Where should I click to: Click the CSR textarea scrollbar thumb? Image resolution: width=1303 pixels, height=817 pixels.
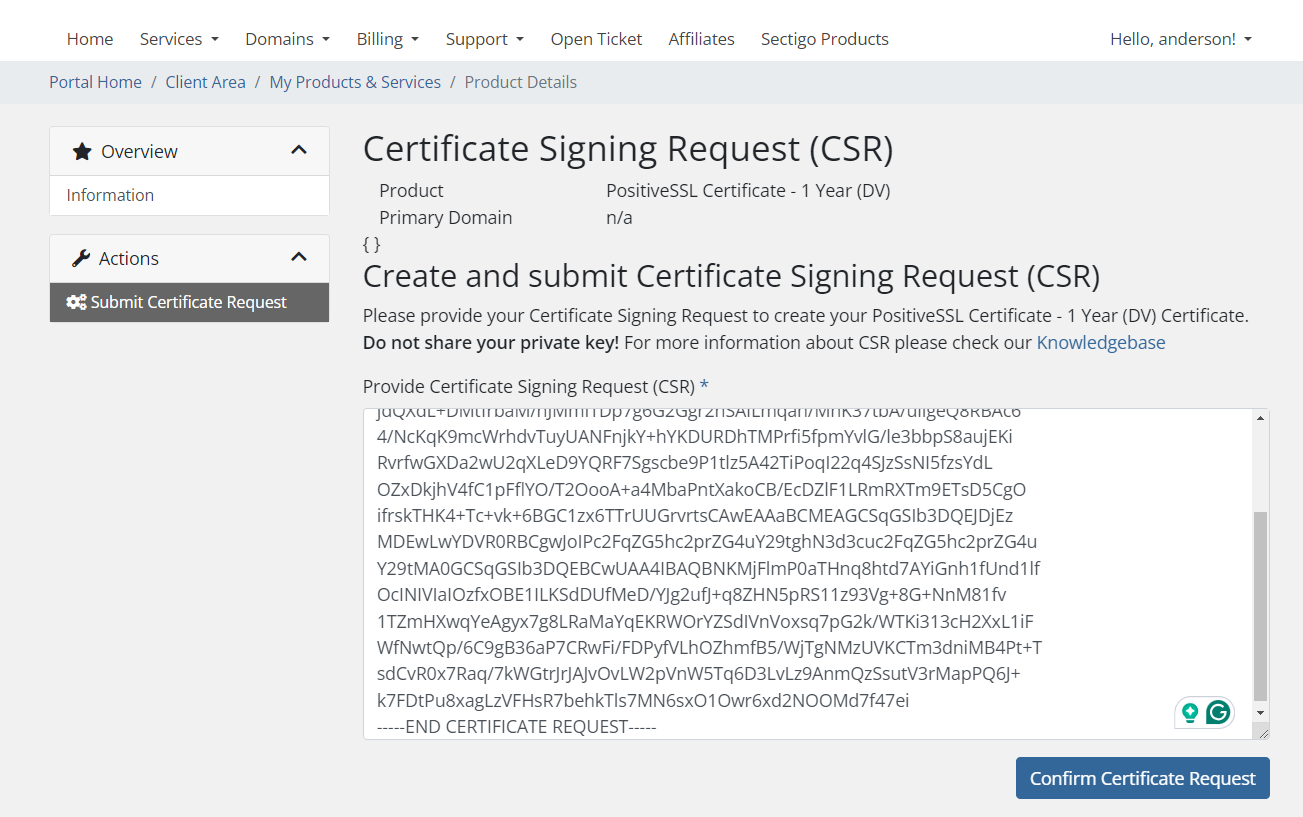(x=1260, y=606)
